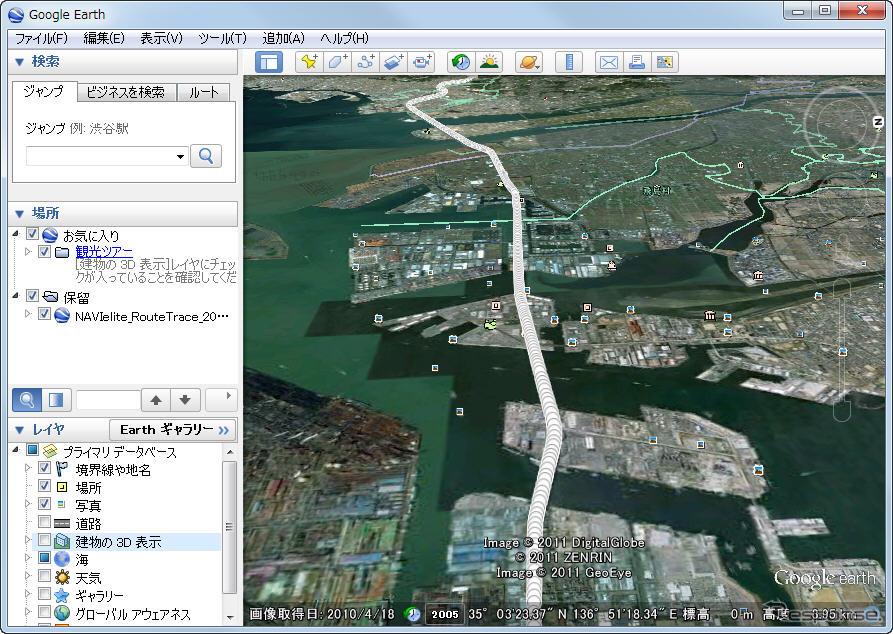Open the planet switcher dropdown
This screenshot has width=893, height=634.
(528, 62)
